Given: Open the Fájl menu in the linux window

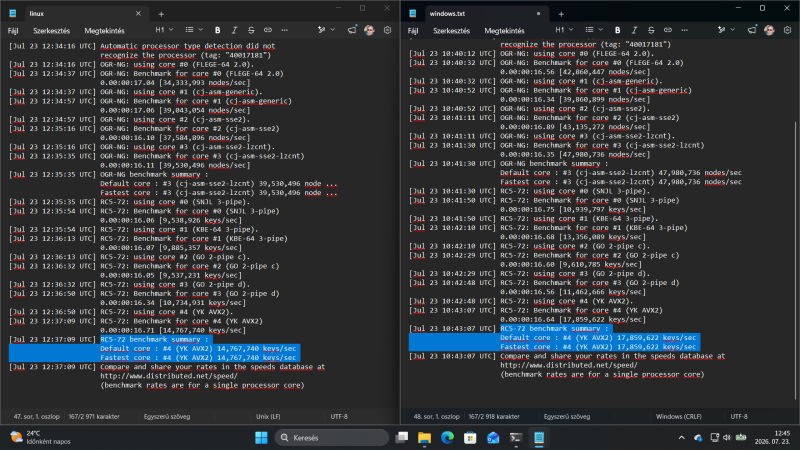Looking at the screenshot, I should pos(13,31).
